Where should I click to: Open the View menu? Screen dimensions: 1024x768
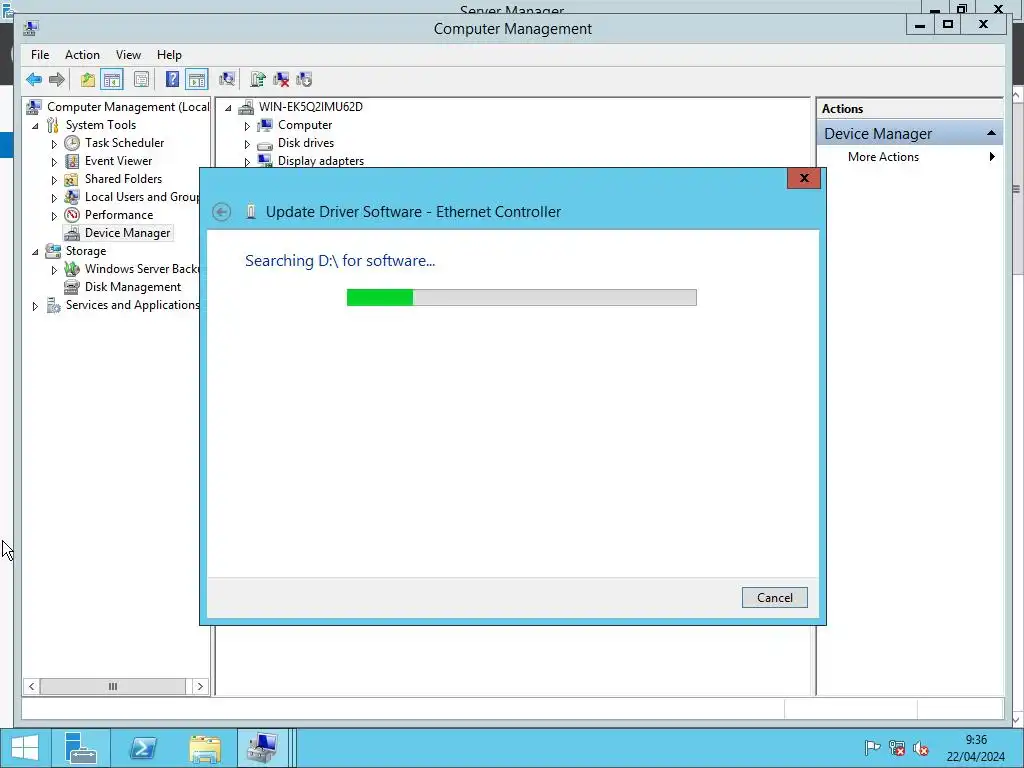pyautogui.click(x=128, y=55)
